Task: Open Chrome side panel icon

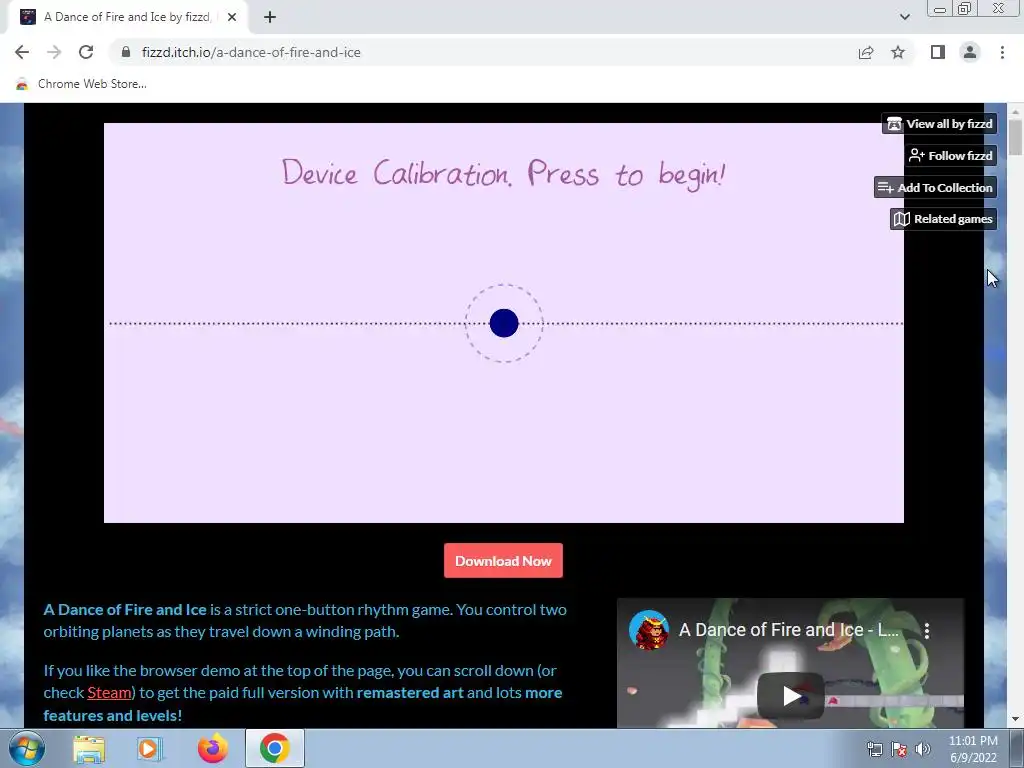Action: 938,52
